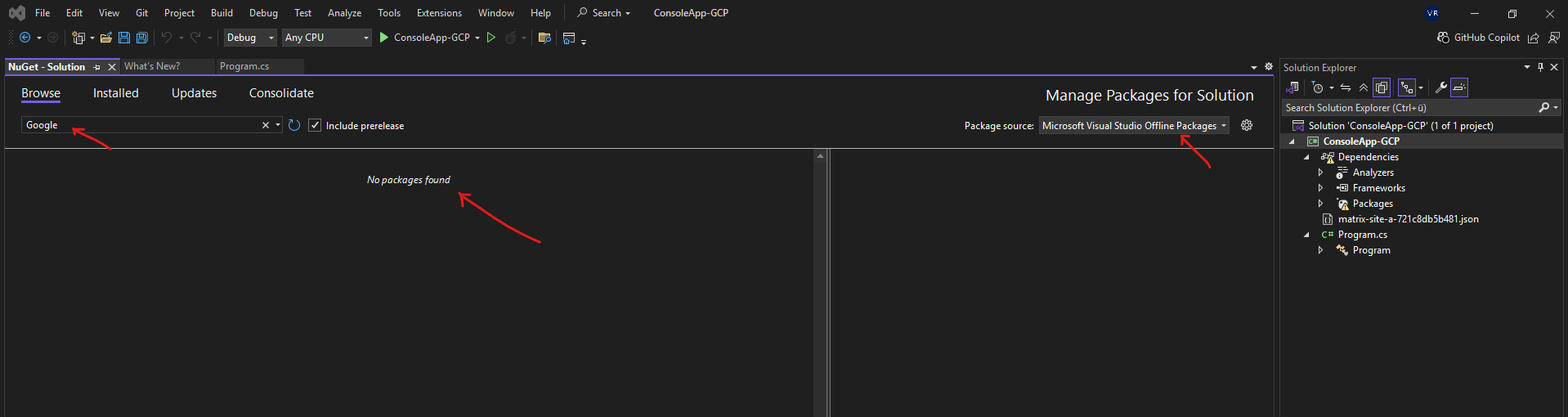Click the save file icon
This screenshot has width=1568, height=417.
[124, 38]
